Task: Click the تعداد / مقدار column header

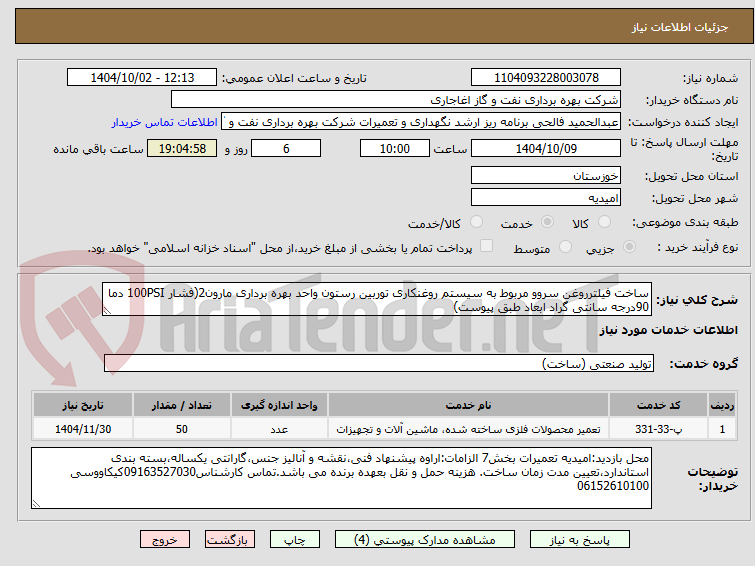Action: pyautogui.click(x=182, y=405)
